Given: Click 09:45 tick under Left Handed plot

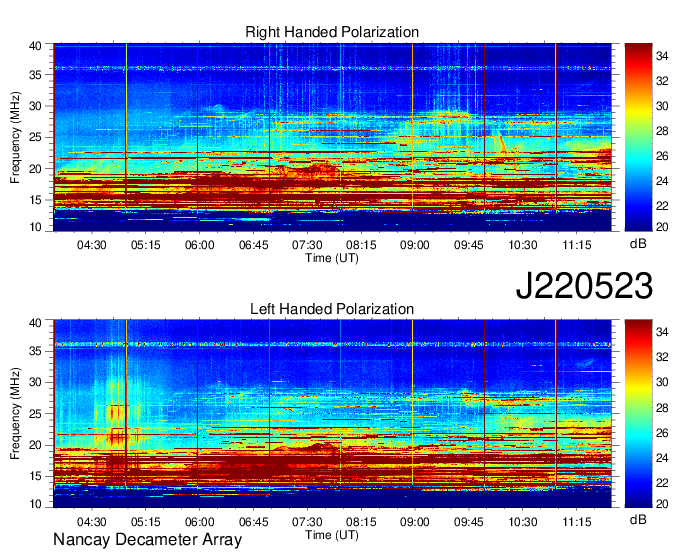Looking at the screenshot, I should pos(469,522).
